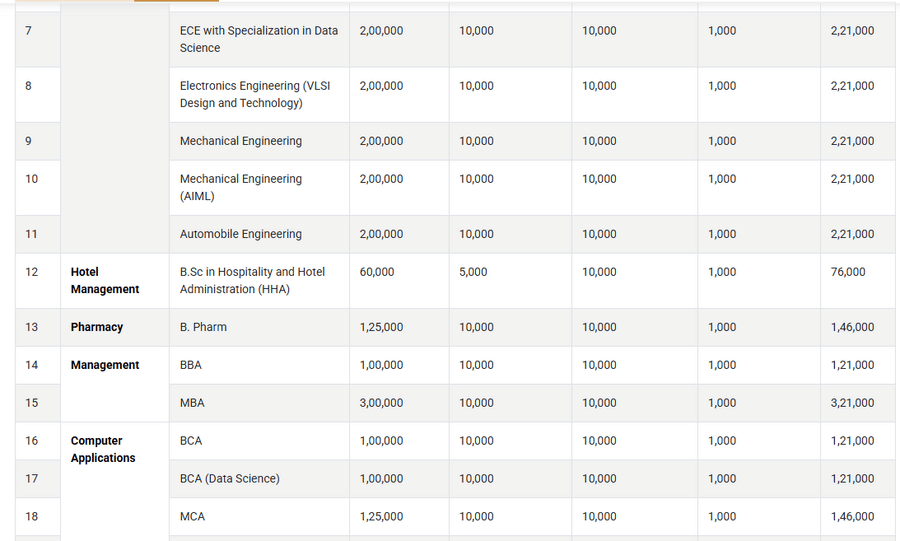Select total 1,46,000 in MCA row
The image size is (900, 541).
pyautogui.click(x=852, y=516)
